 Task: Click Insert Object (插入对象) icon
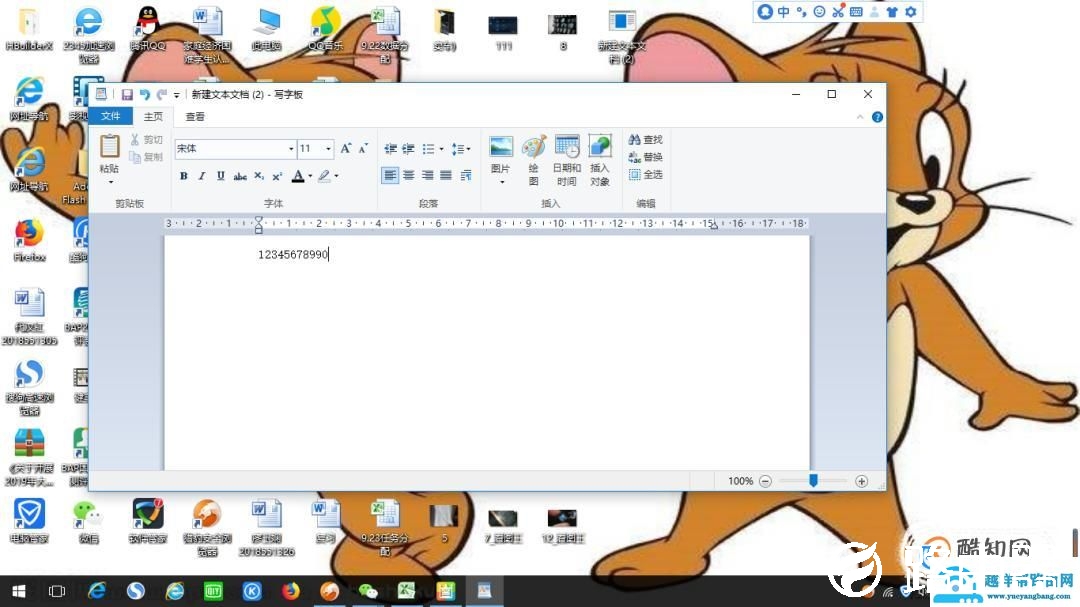[x=600, y=160]
